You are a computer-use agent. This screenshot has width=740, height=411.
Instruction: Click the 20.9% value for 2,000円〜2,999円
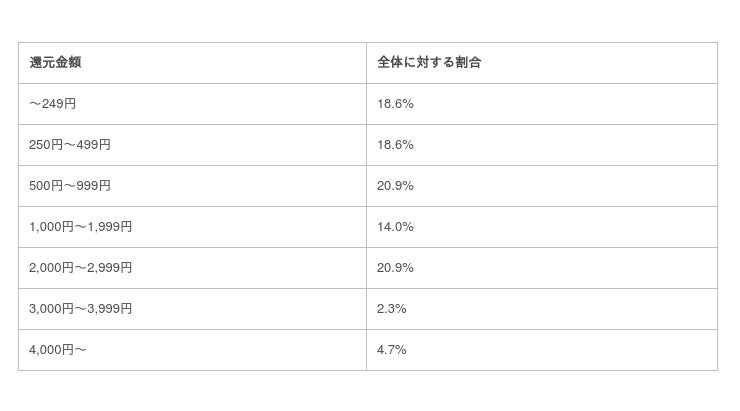[x=395, y=268]
